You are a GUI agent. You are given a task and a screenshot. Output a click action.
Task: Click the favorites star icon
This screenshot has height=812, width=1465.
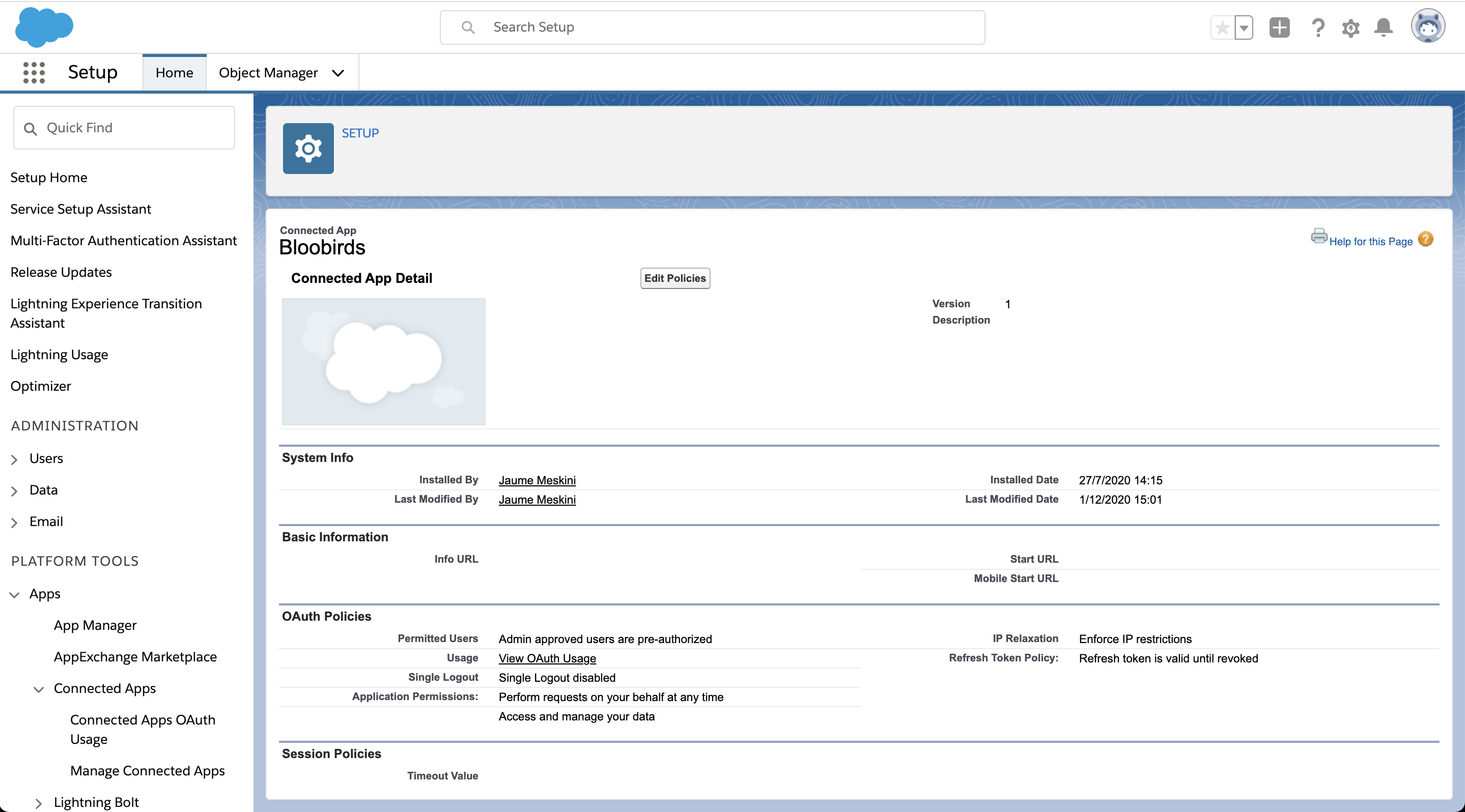(1223, 27)
